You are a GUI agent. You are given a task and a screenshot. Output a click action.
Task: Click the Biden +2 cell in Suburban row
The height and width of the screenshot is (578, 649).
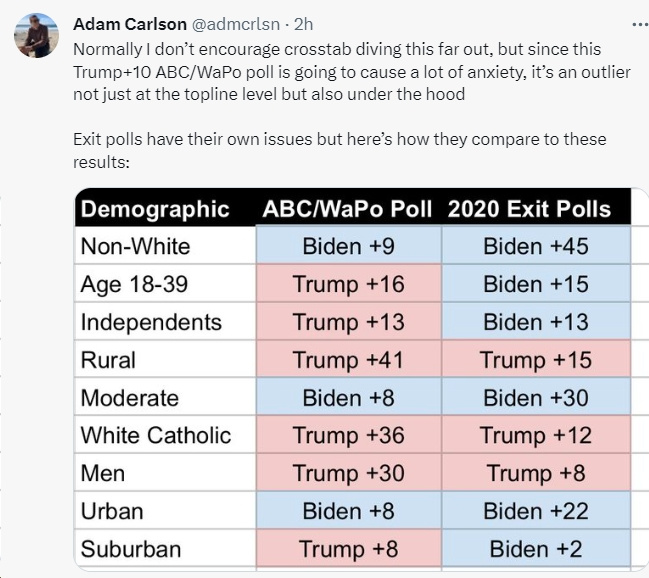535,549
